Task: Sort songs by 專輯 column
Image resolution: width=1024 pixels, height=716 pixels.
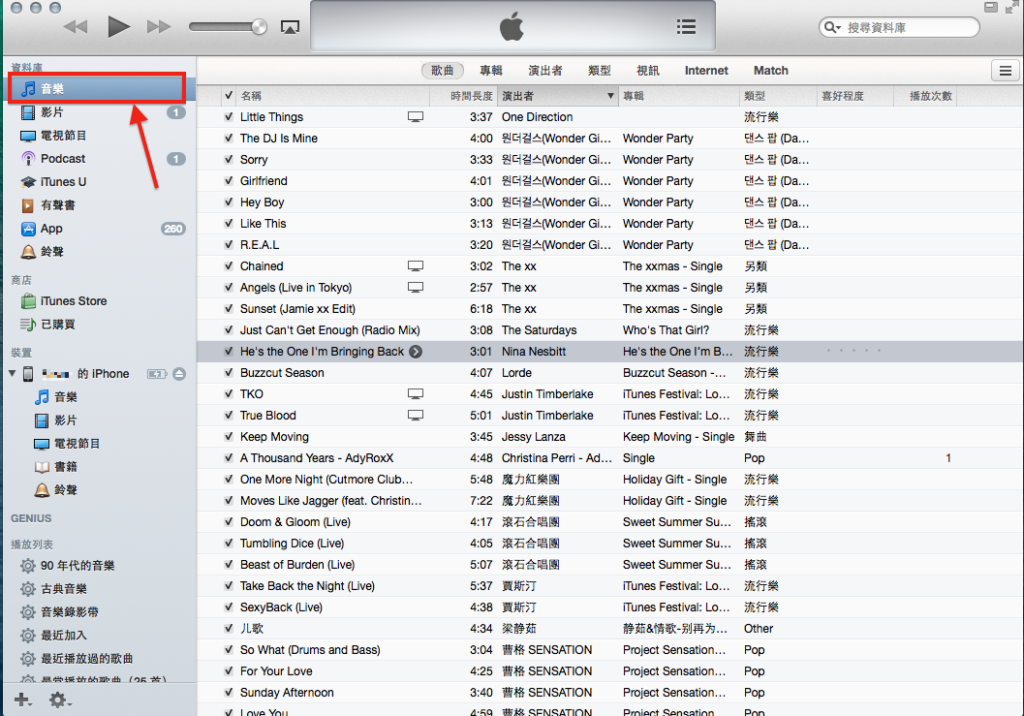Action: coord(679,96)
